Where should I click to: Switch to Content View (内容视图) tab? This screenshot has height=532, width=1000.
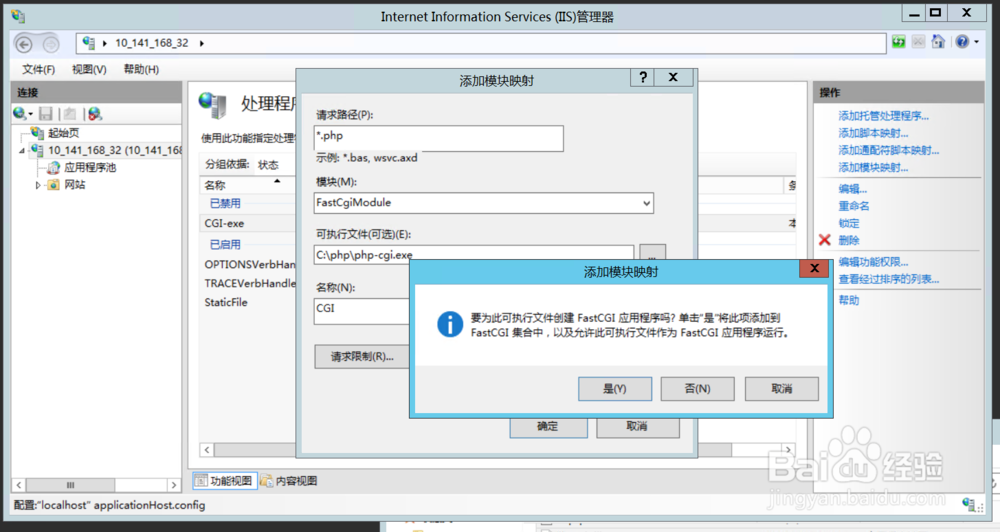click(x=289, y=480)
